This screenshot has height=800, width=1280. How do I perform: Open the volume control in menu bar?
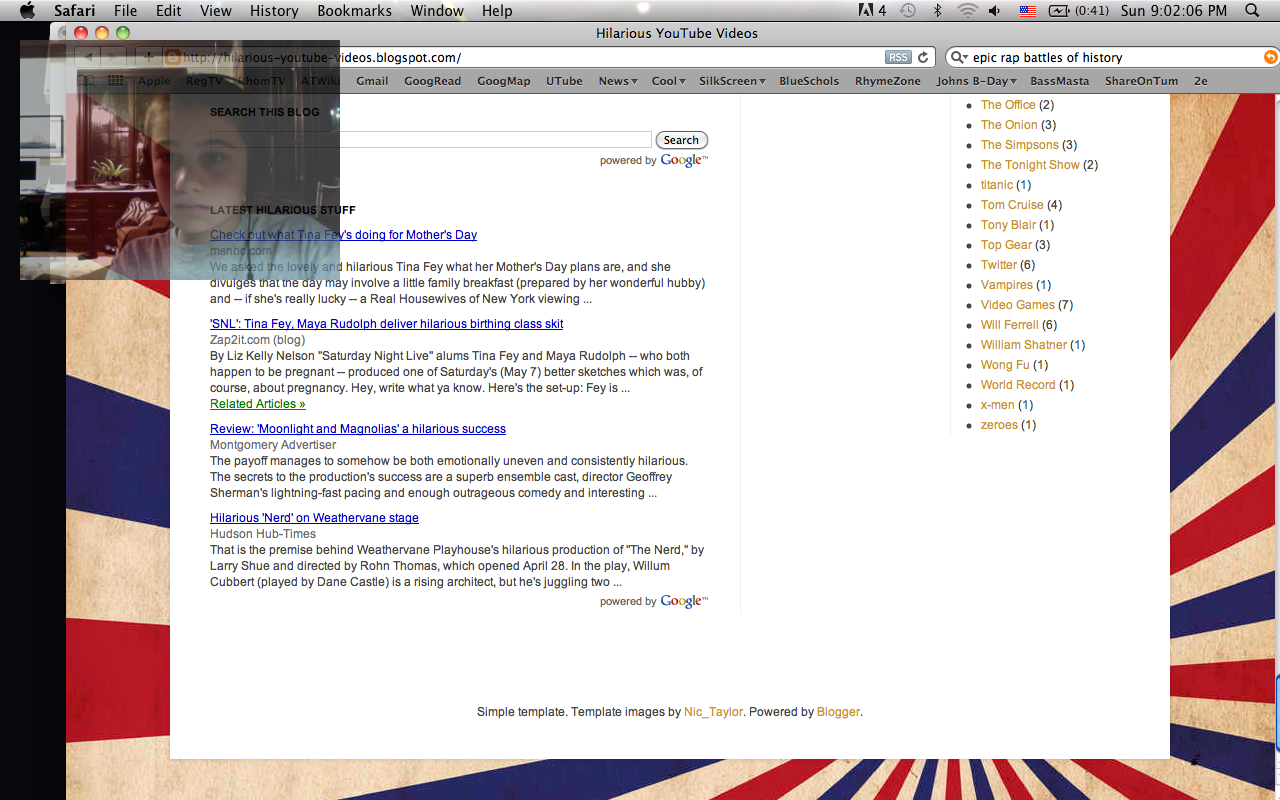[x=995, y=11]
